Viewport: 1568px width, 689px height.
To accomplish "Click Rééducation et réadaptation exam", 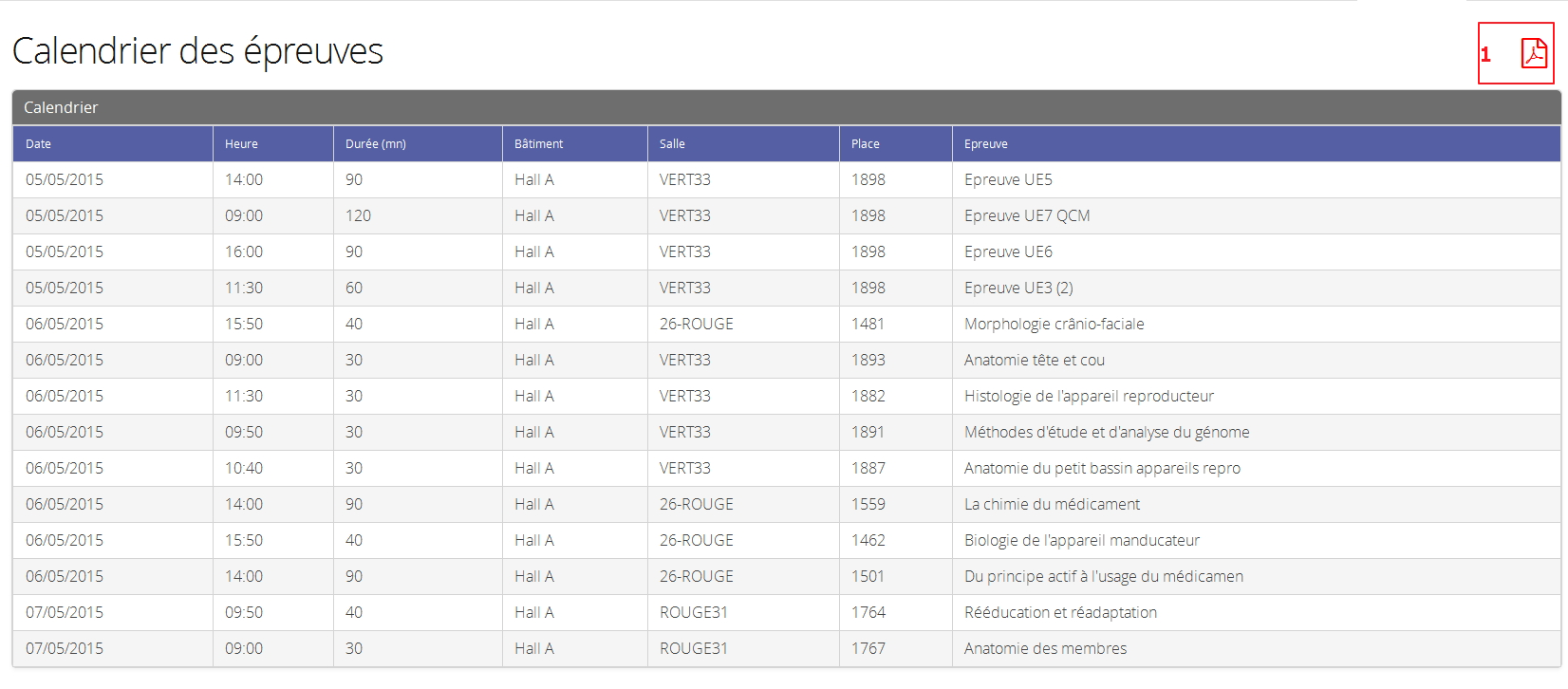I will pos(1060,613).
